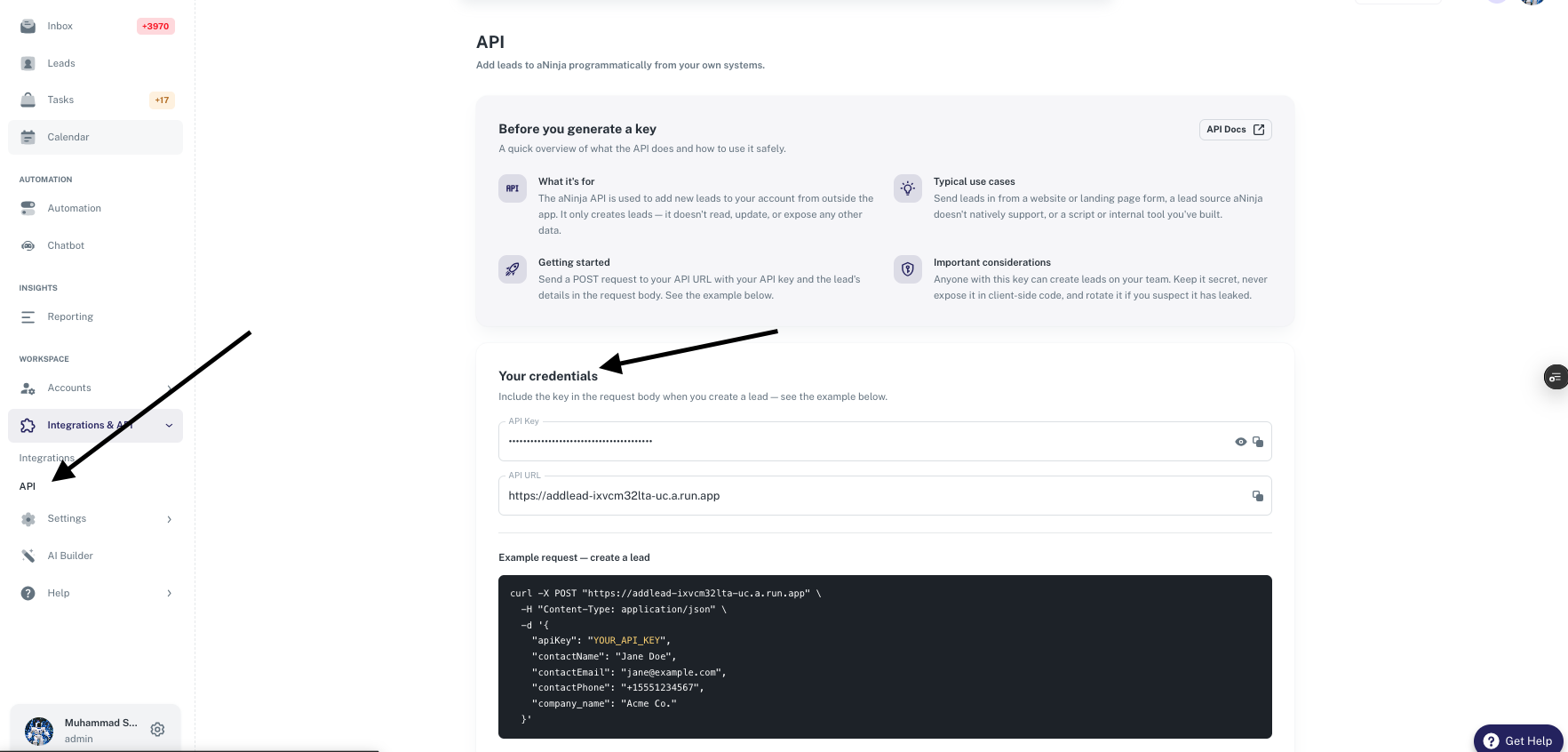The image size is (1568, 752).
Task: Select the API submenu item
Action: (x=28, y=486)
